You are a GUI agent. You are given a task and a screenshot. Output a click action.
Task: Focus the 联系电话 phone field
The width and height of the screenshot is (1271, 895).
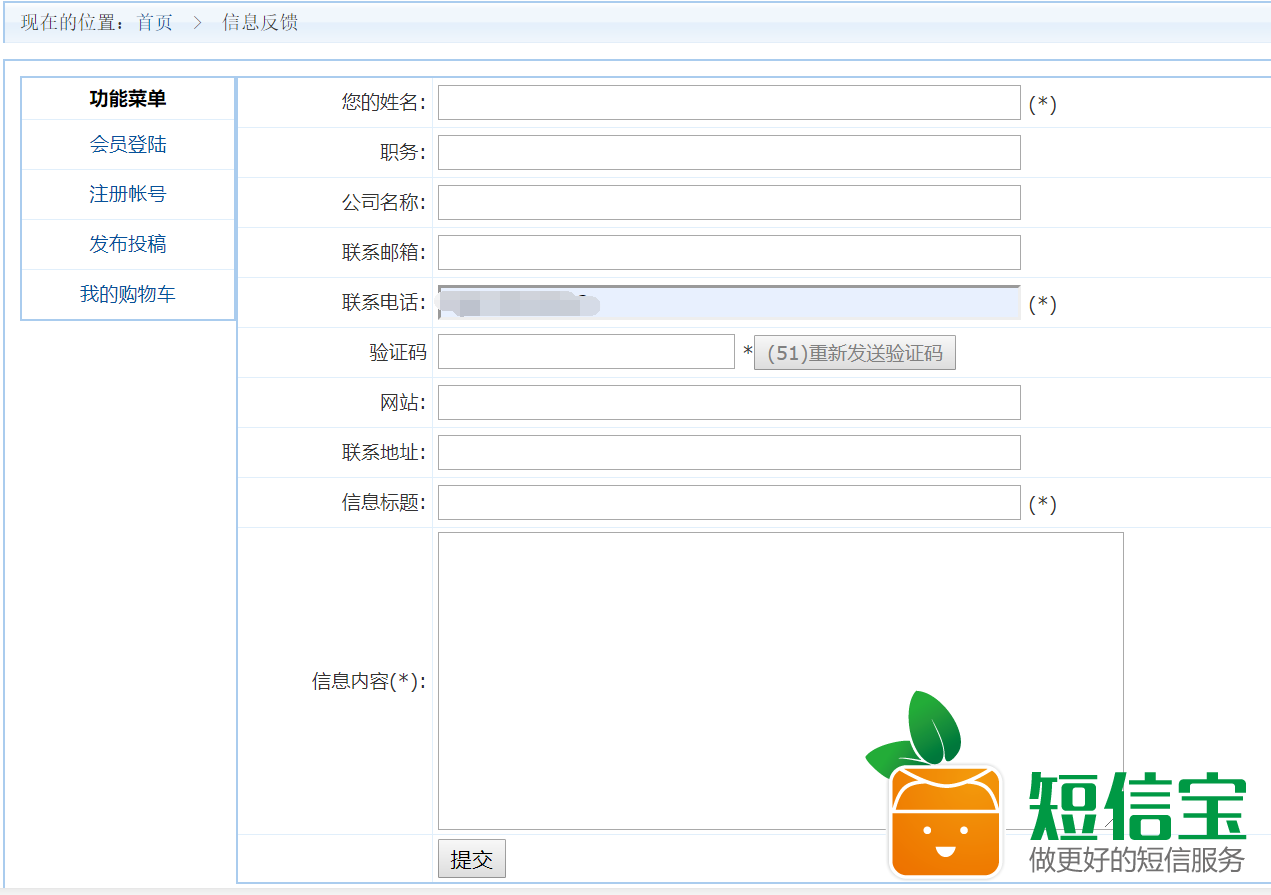coord(728,303)
